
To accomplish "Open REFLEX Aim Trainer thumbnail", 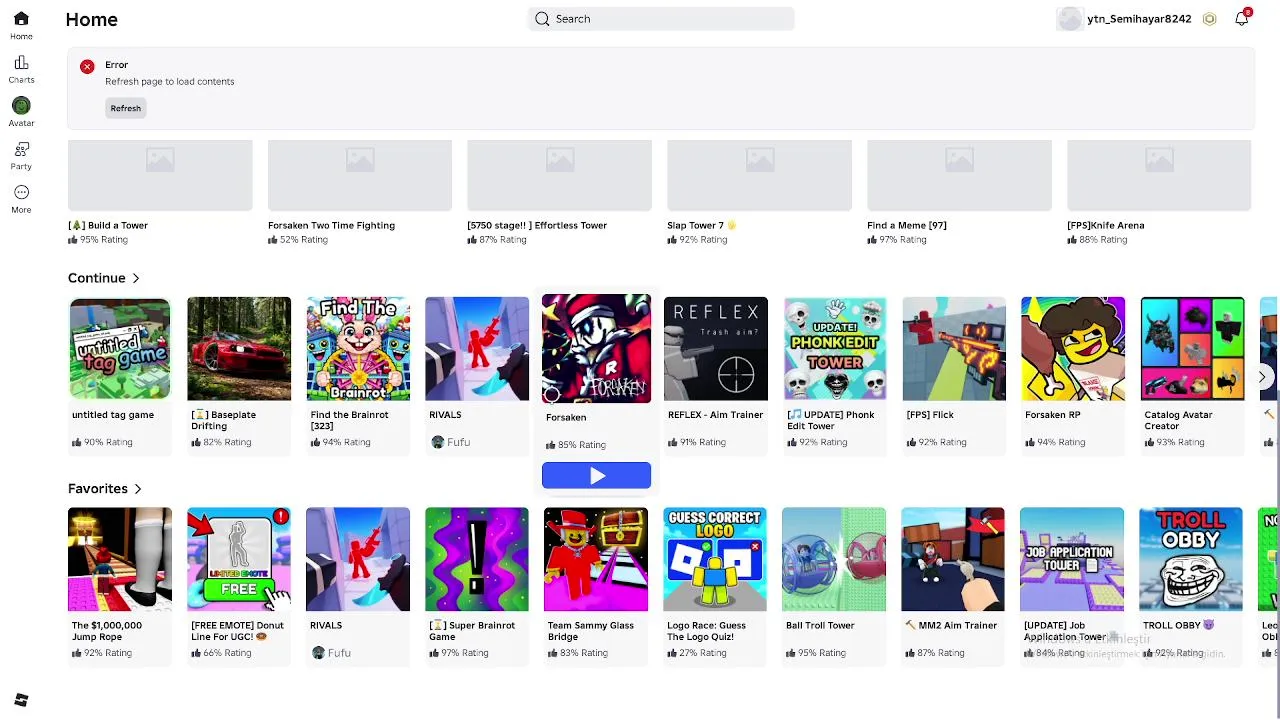I will click(716, 349).
